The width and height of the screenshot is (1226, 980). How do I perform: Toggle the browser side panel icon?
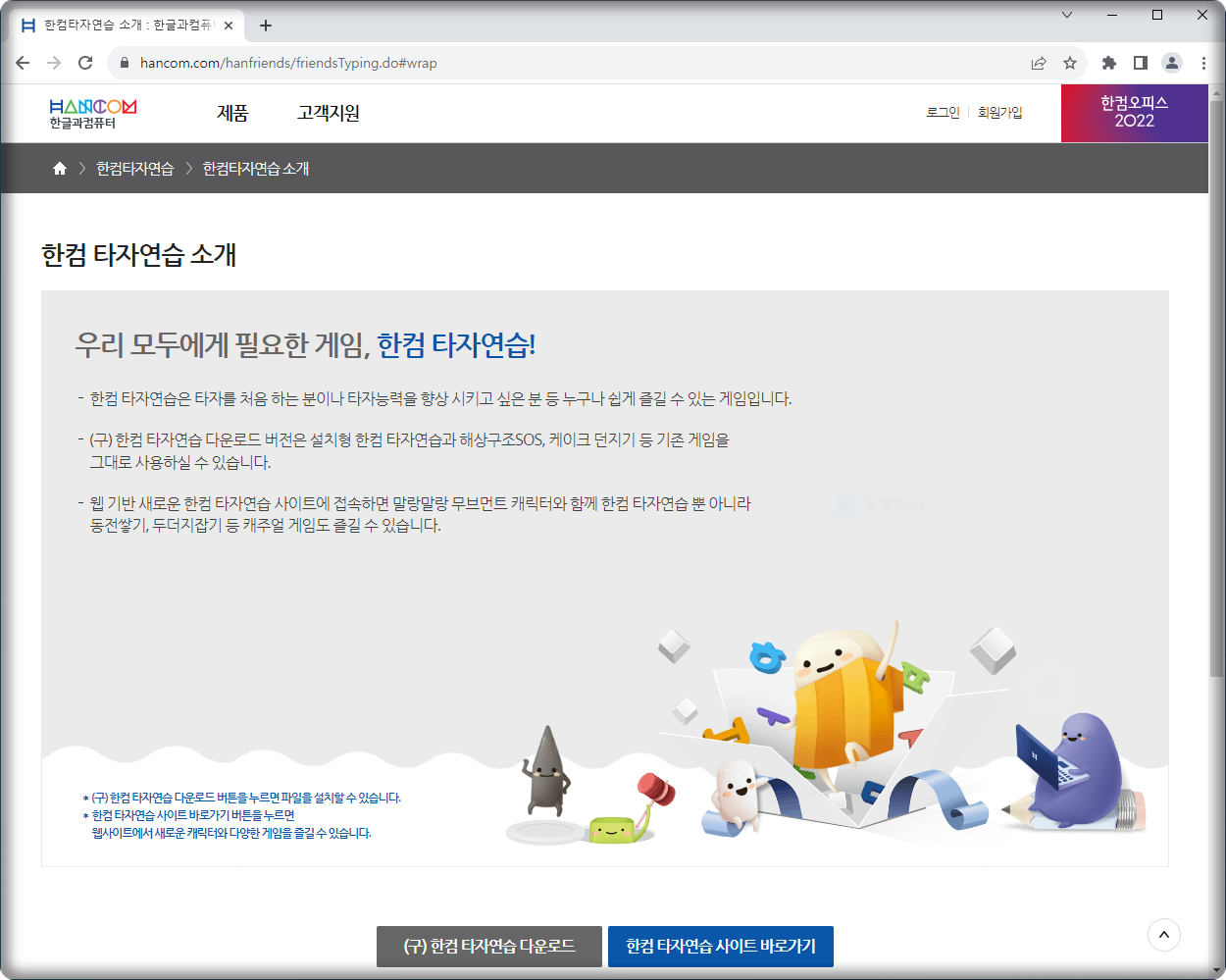click(1140, 63)
